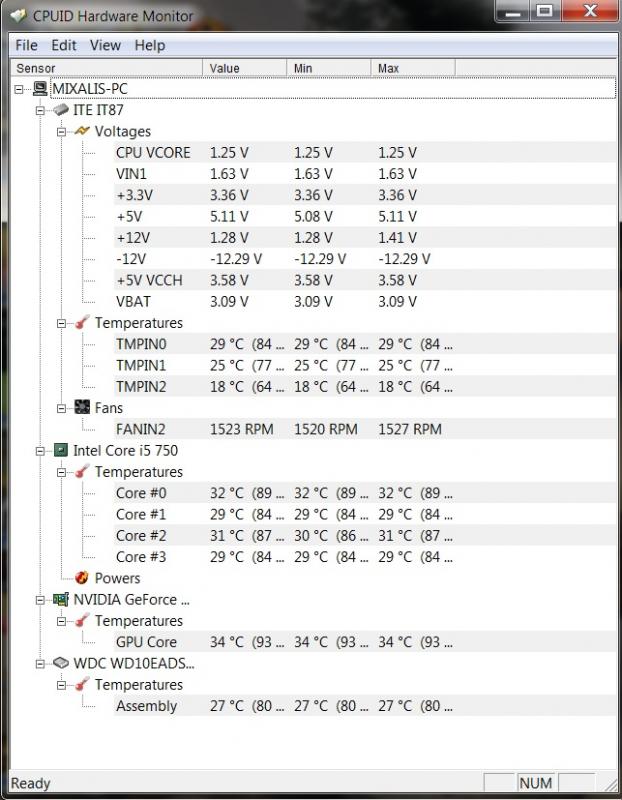Collapse the Intel Core i5 750 node
The height and width of the screenshot is (800, 622).
point(40,451)
